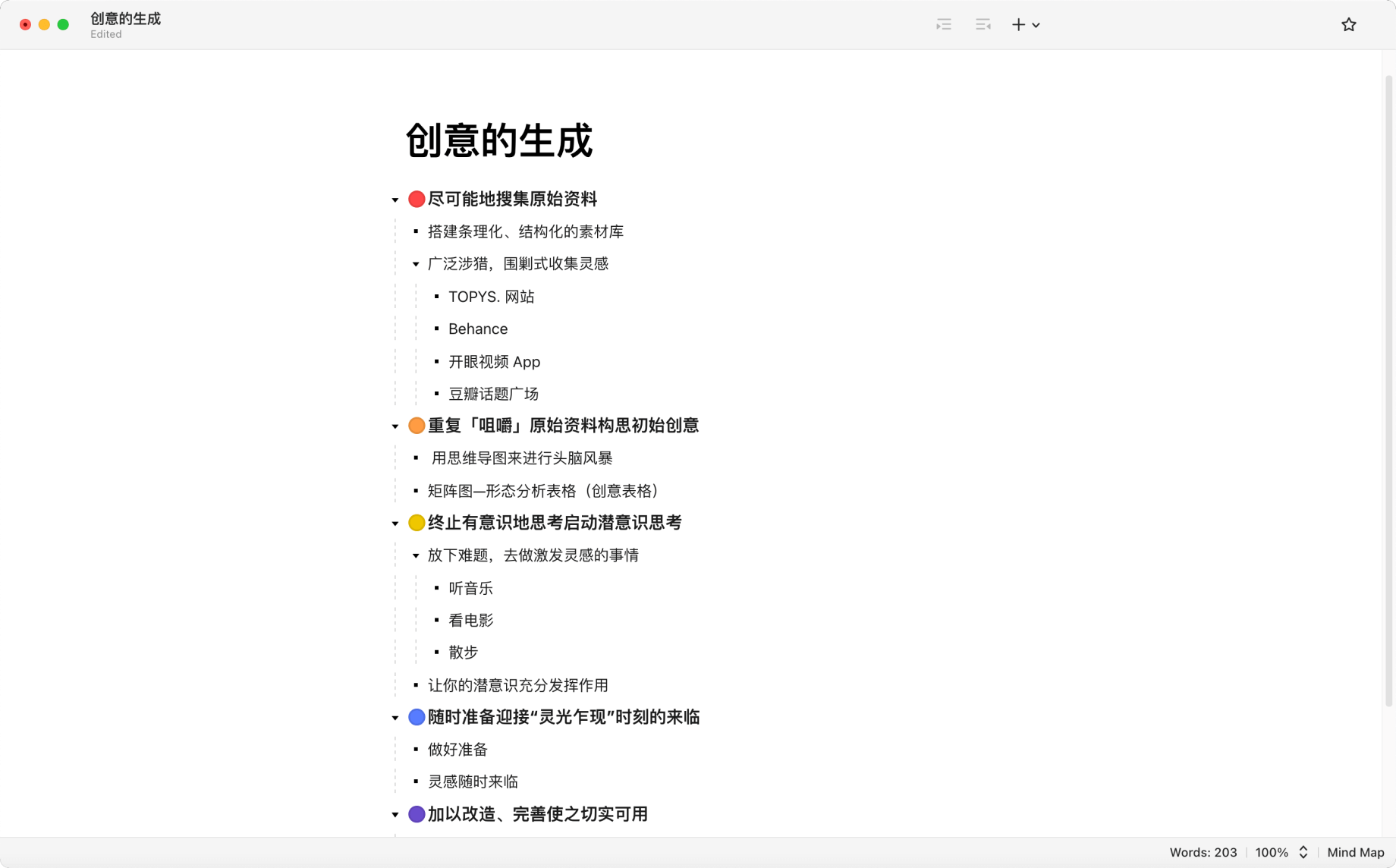This screenshot has height=868, width=1396.
Task: Toggle the star to favorite this document
Action: 1349,24
